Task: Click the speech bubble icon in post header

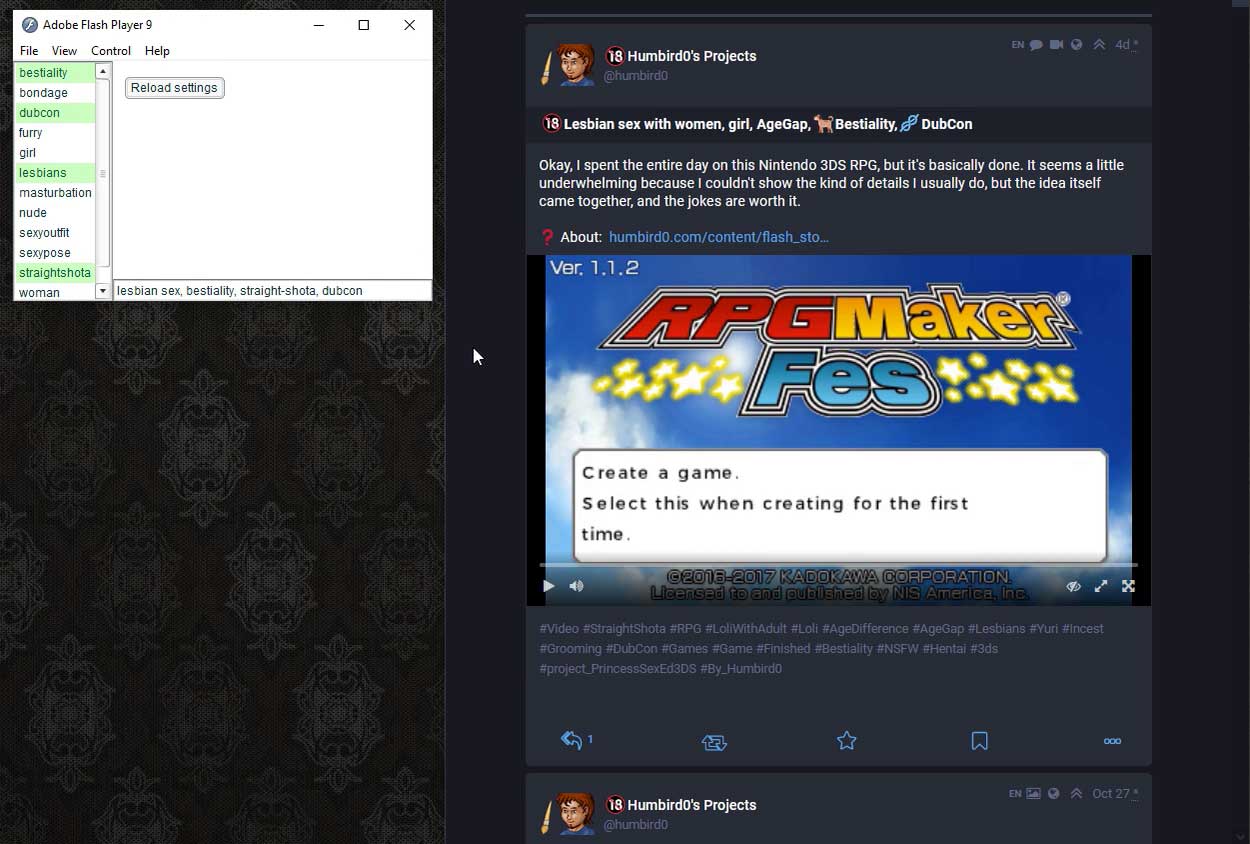Action: (1036, 45)
